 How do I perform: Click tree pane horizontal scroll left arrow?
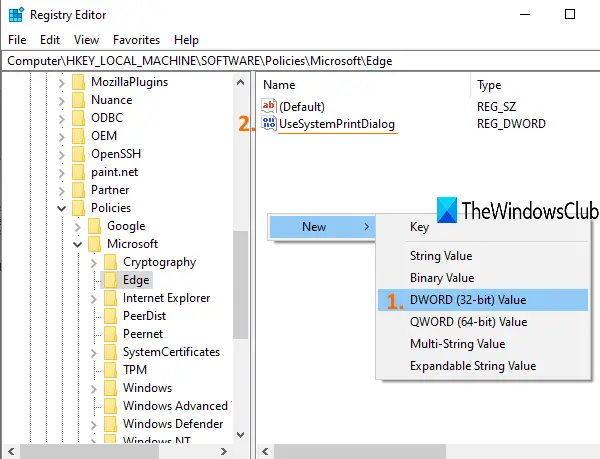point(11,451)
